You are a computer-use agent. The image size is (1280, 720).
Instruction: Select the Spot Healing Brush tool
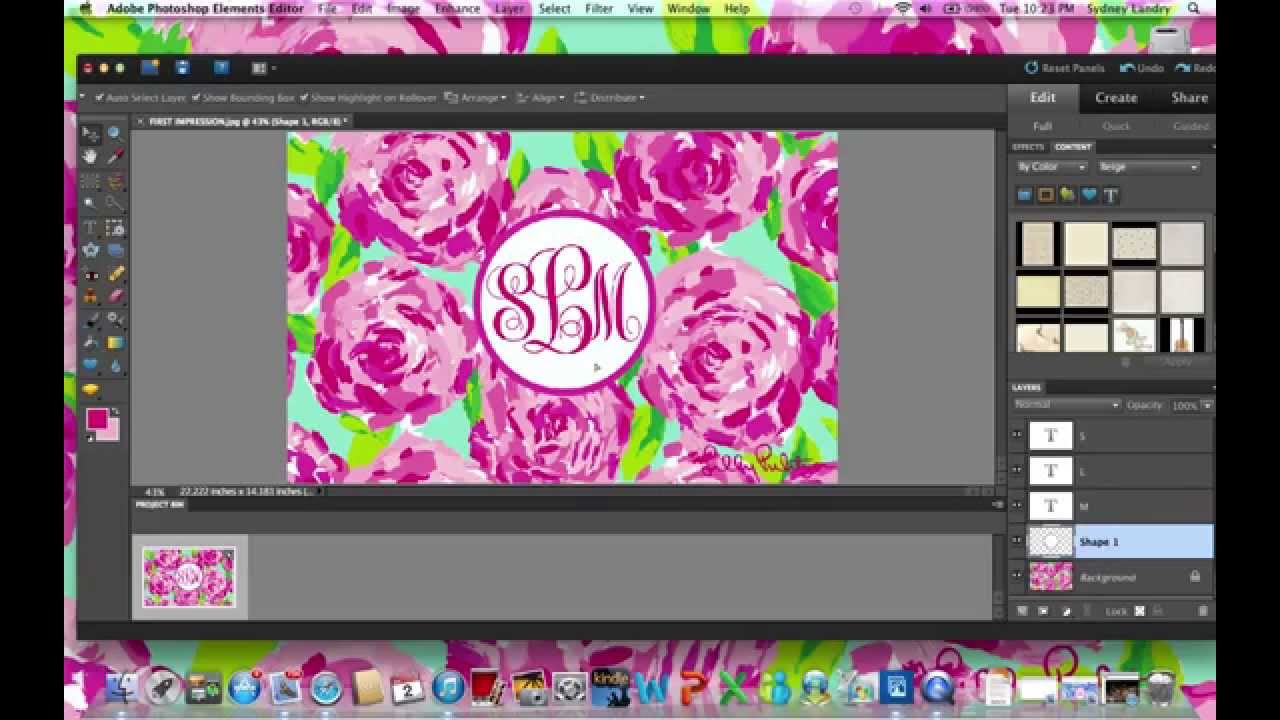(115, 275)
